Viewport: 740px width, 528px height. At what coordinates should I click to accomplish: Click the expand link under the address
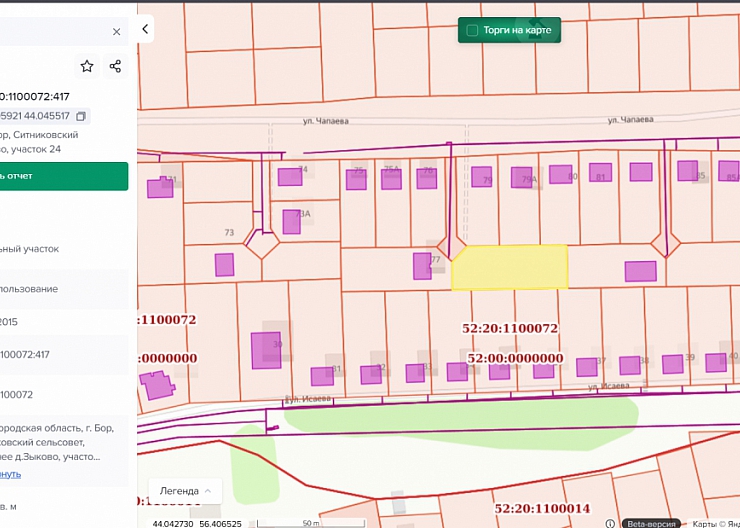(10, 474)
